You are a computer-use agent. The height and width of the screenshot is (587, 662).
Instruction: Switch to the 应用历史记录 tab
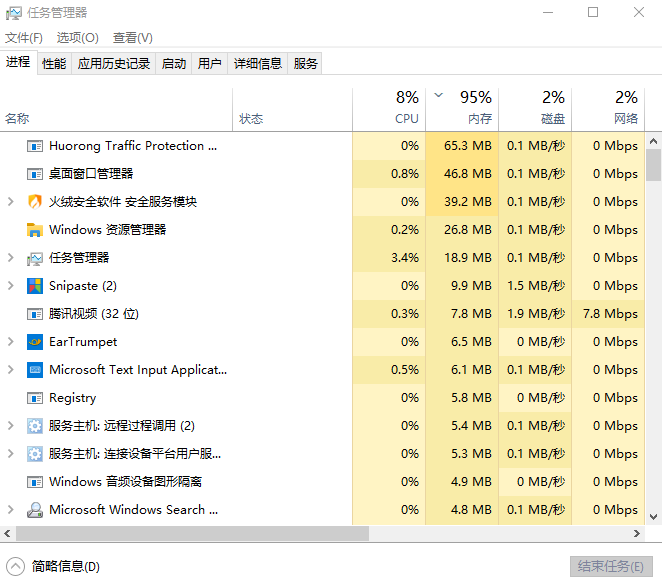(114, 64)
